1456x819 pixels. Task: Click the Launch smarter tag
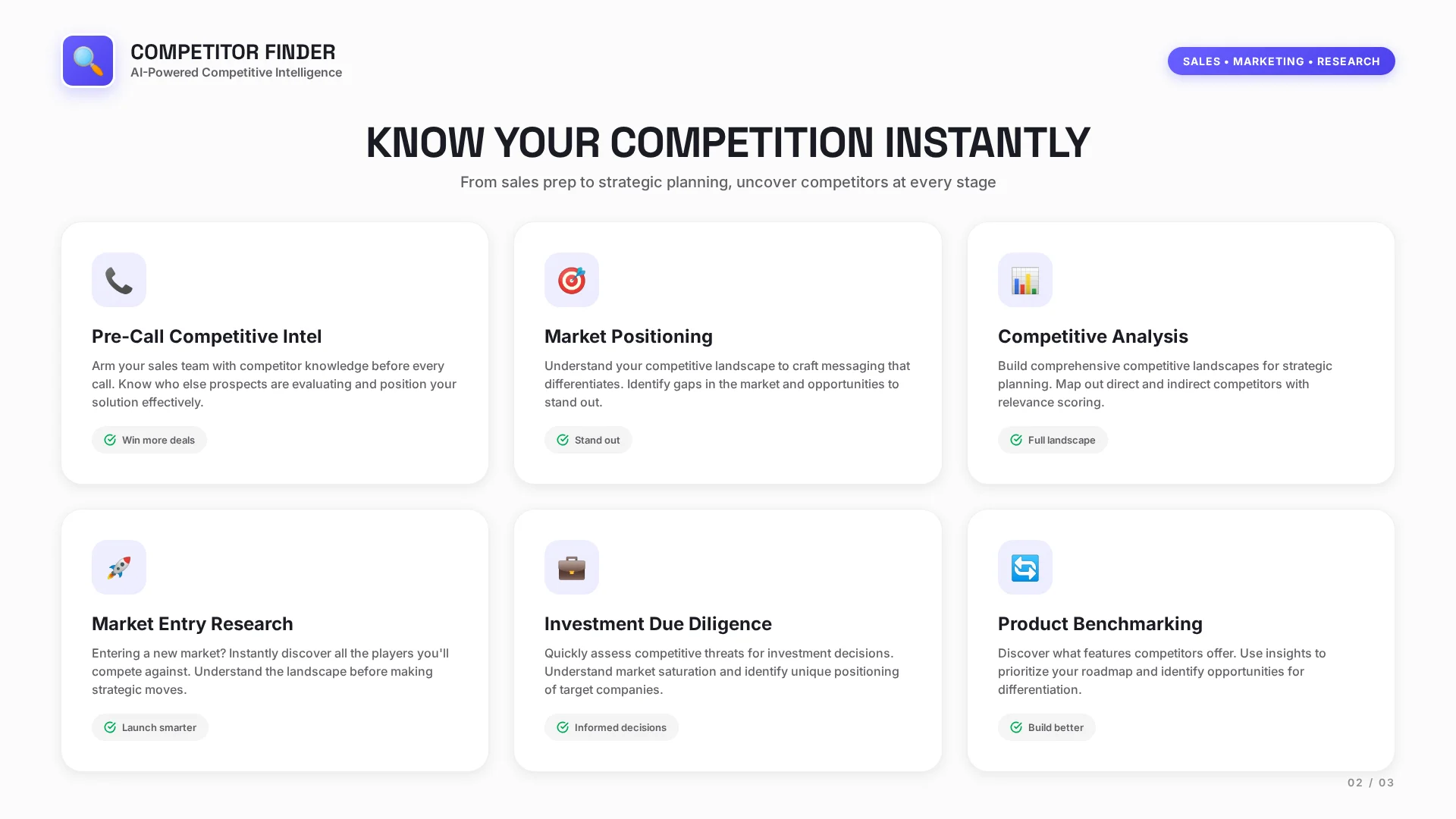[150, 727]
